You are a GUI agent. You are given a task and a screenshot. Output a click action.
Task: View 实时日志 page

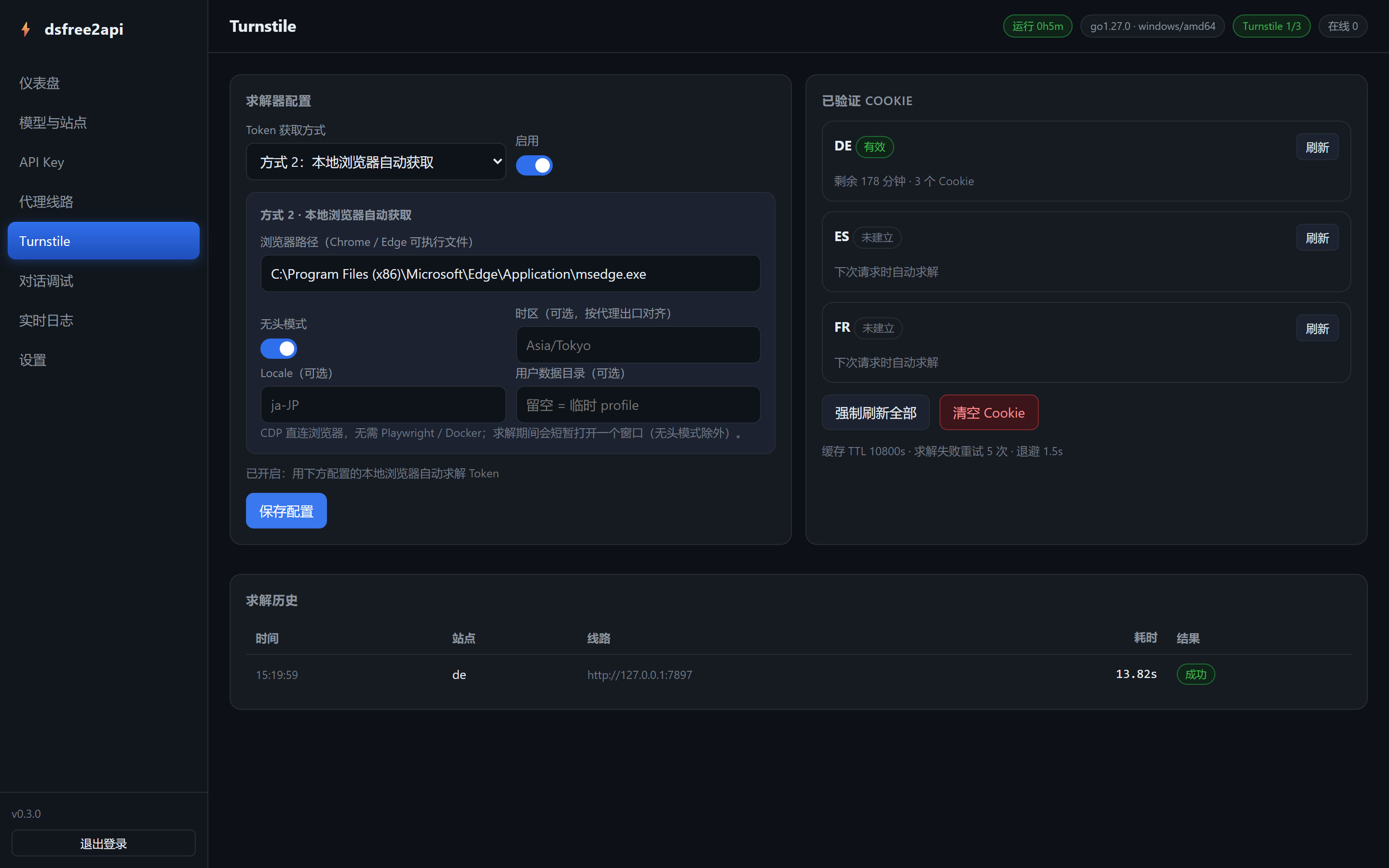[x=103, y=320]
